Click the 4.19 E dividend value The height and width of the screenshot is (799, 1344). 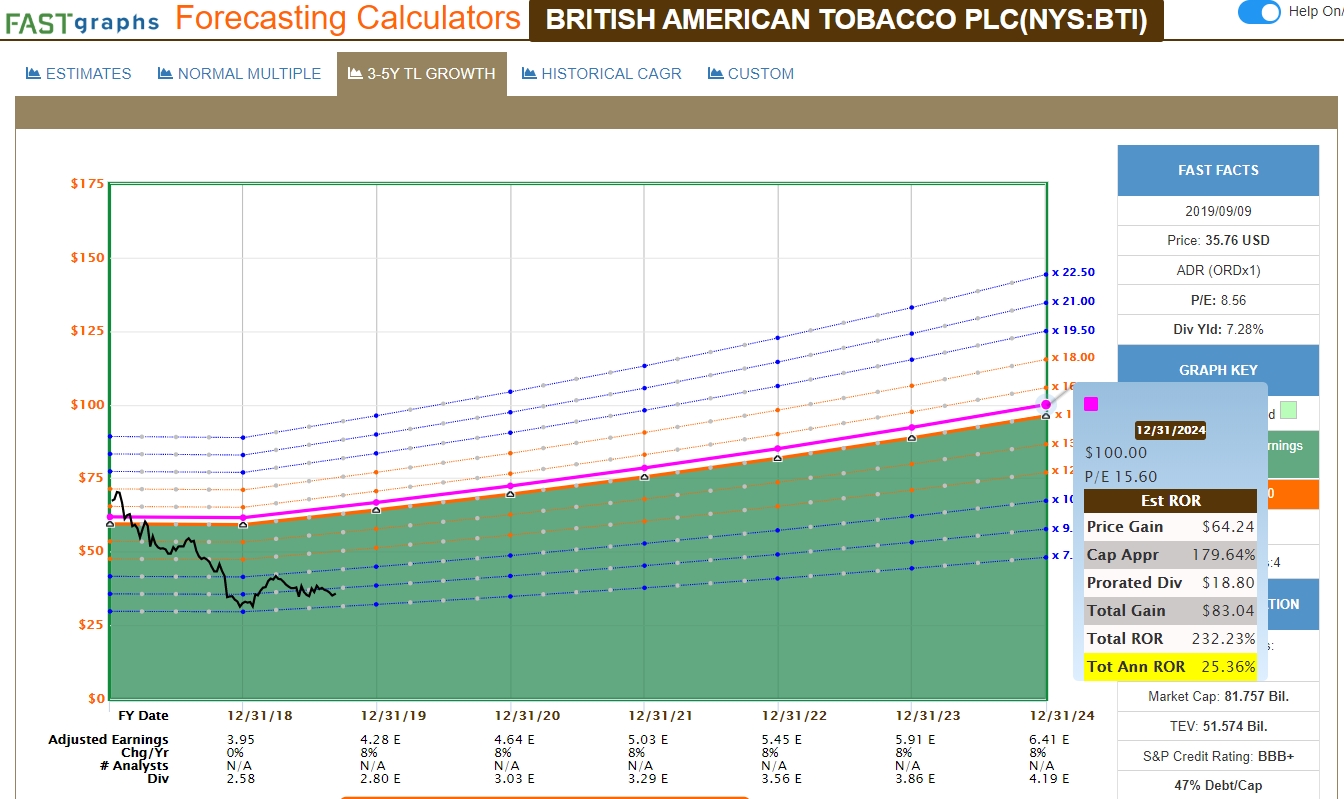(1049, 778)
